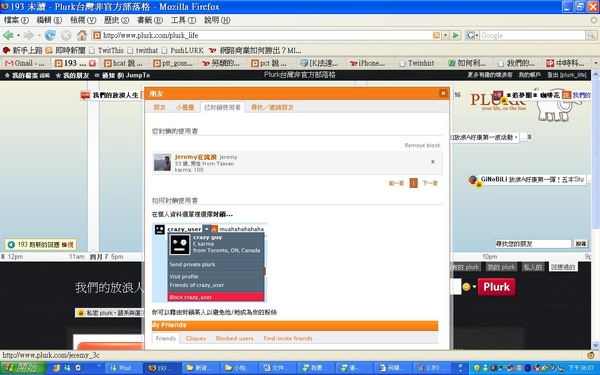This screenshot has width=600, height=375.
Task: Open 我的檔案 in Plurk top bar
Action: pos(27,75)
